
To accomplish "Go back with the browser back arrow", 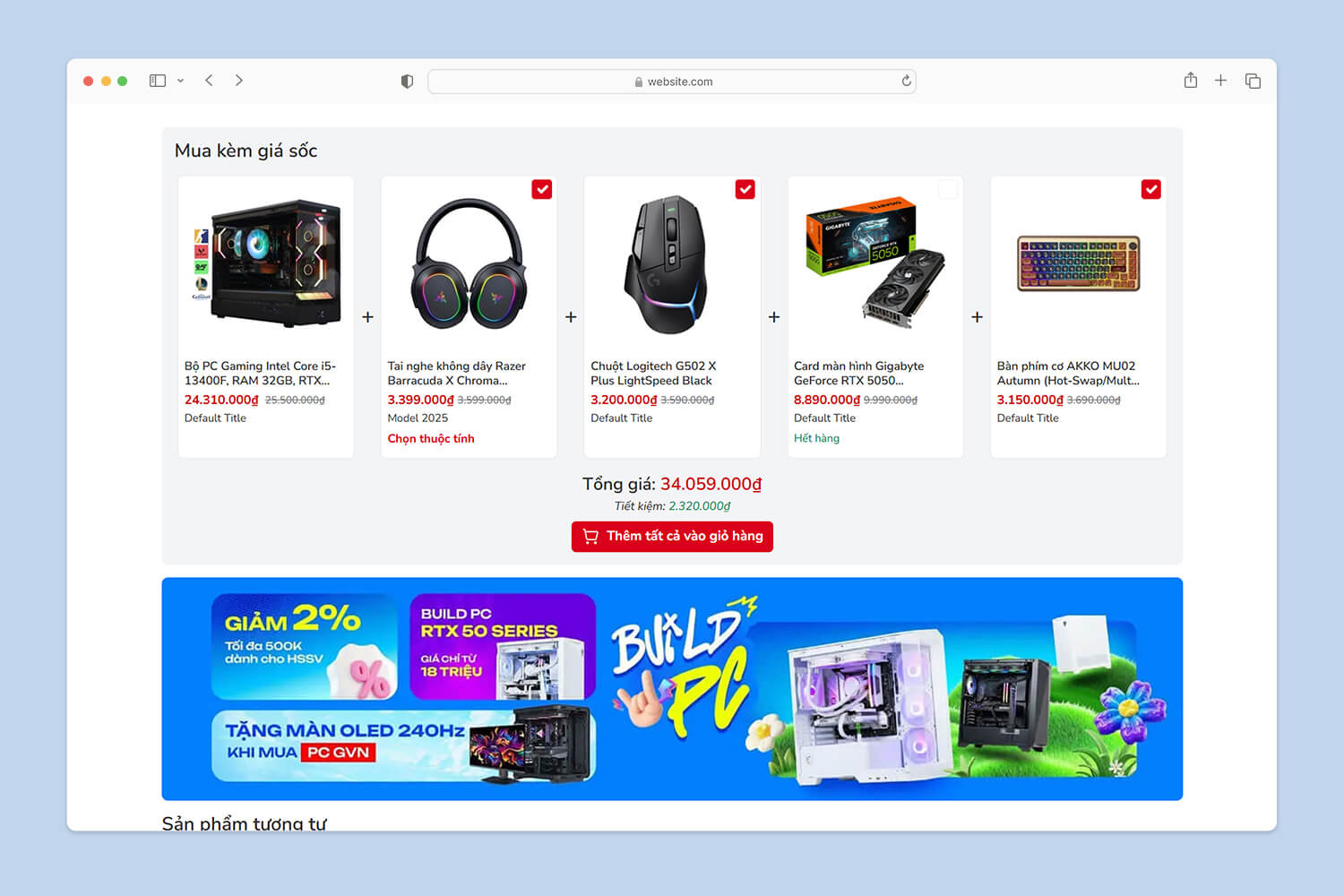I will click(x=209, y=81).
